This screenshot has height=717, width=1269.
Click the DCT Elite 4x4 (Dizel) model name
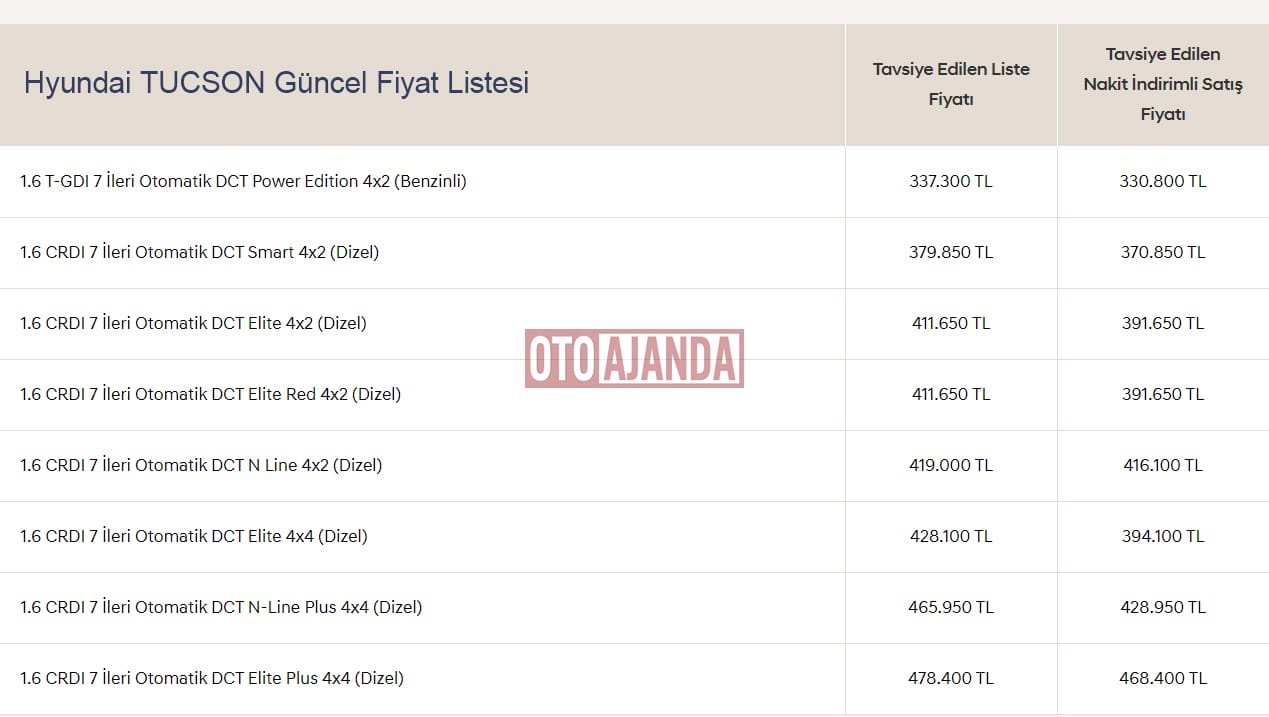coord(194,536)
